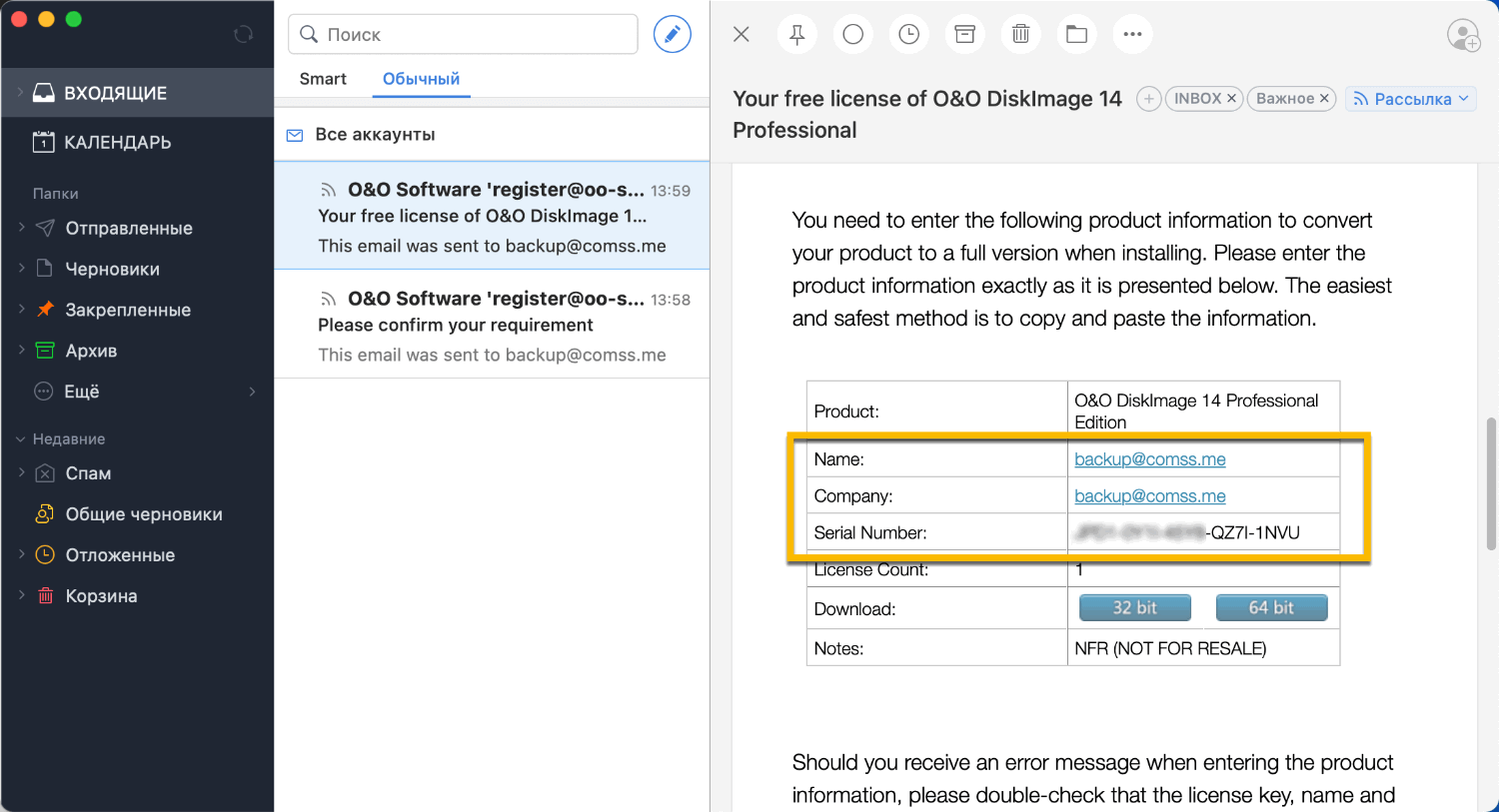Snooze the email using the clock icon
This screenshot has height=812, width=1499.
[908, 34]
